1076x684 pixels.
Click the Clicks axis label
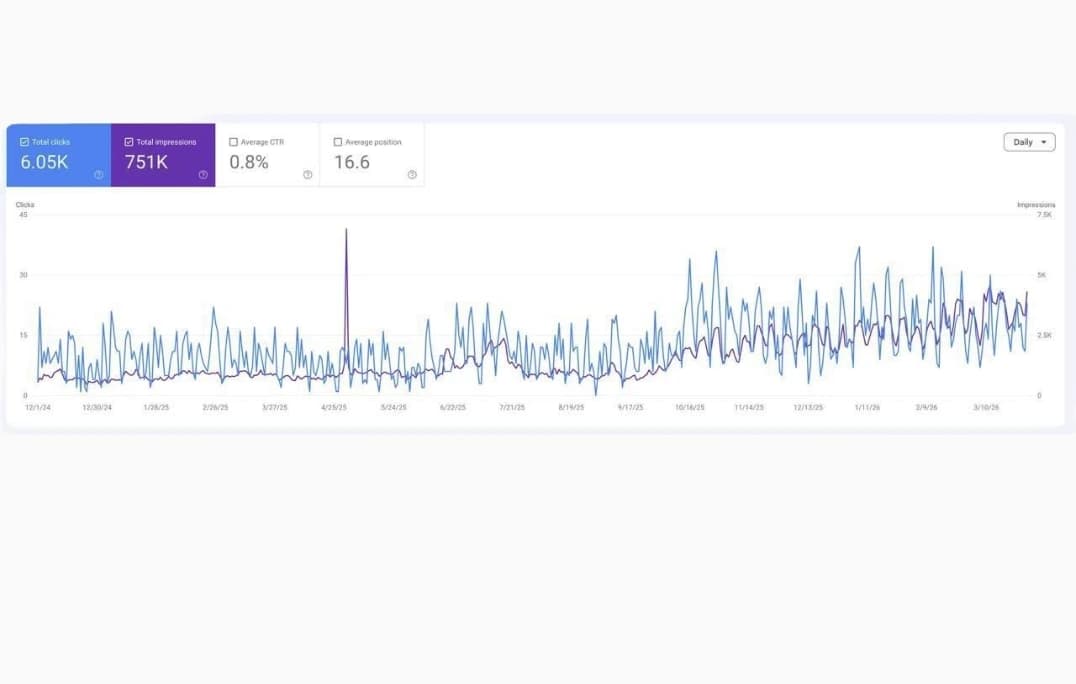tap(25, 204)
